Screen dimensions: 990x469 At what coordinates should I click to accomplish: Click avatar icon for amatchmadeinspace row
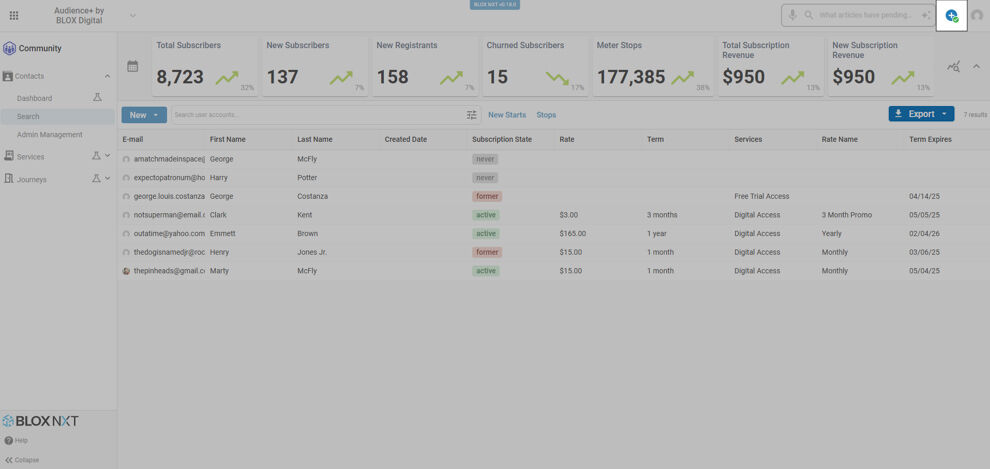pos(126,159)
